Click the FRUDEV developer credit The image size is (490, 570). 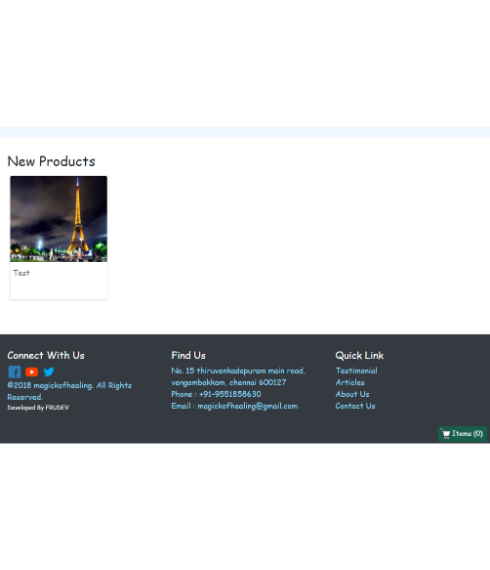[x=57, y=408]
